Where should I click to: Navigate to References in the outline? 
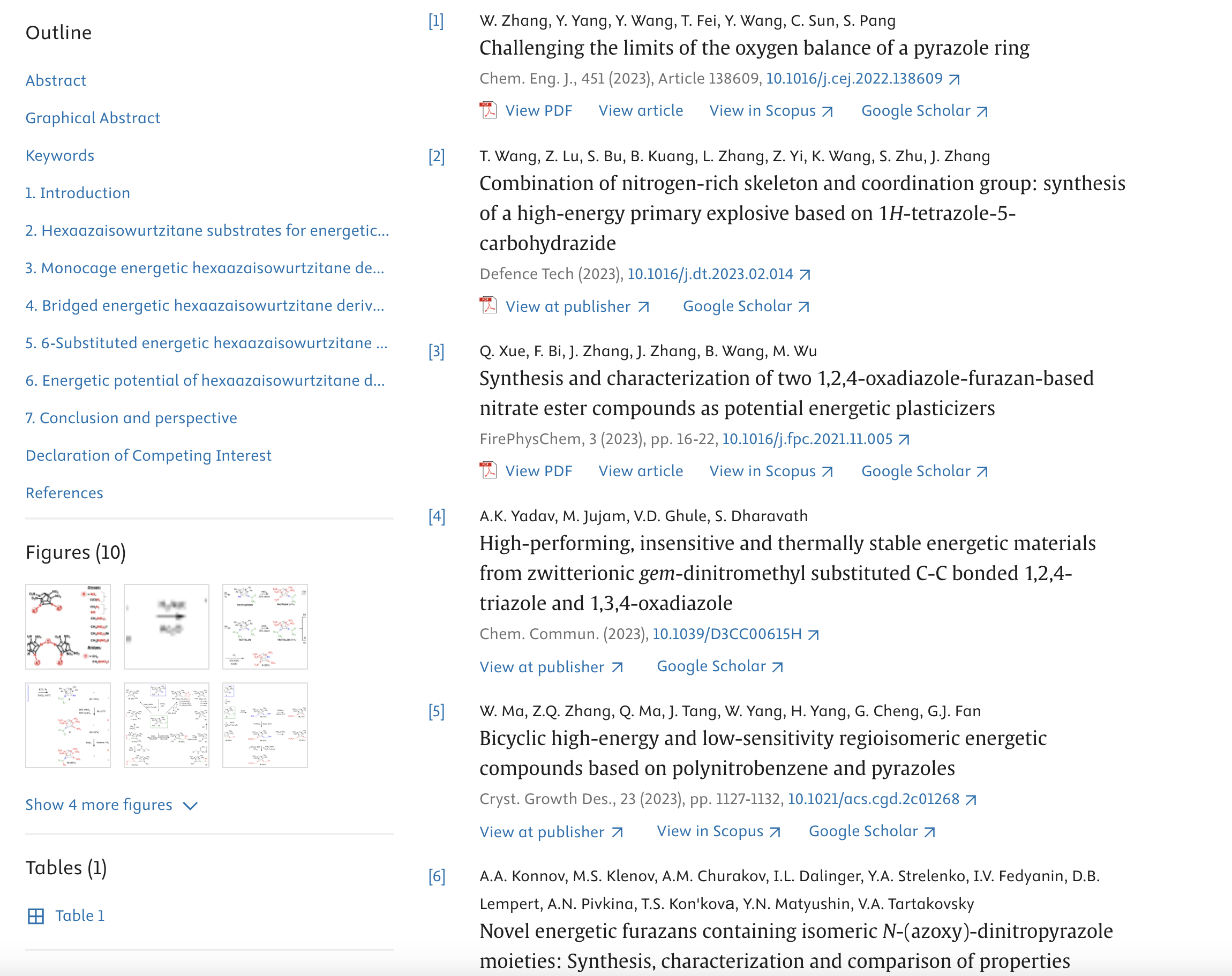pyautogui.click(x=65, y=493)
